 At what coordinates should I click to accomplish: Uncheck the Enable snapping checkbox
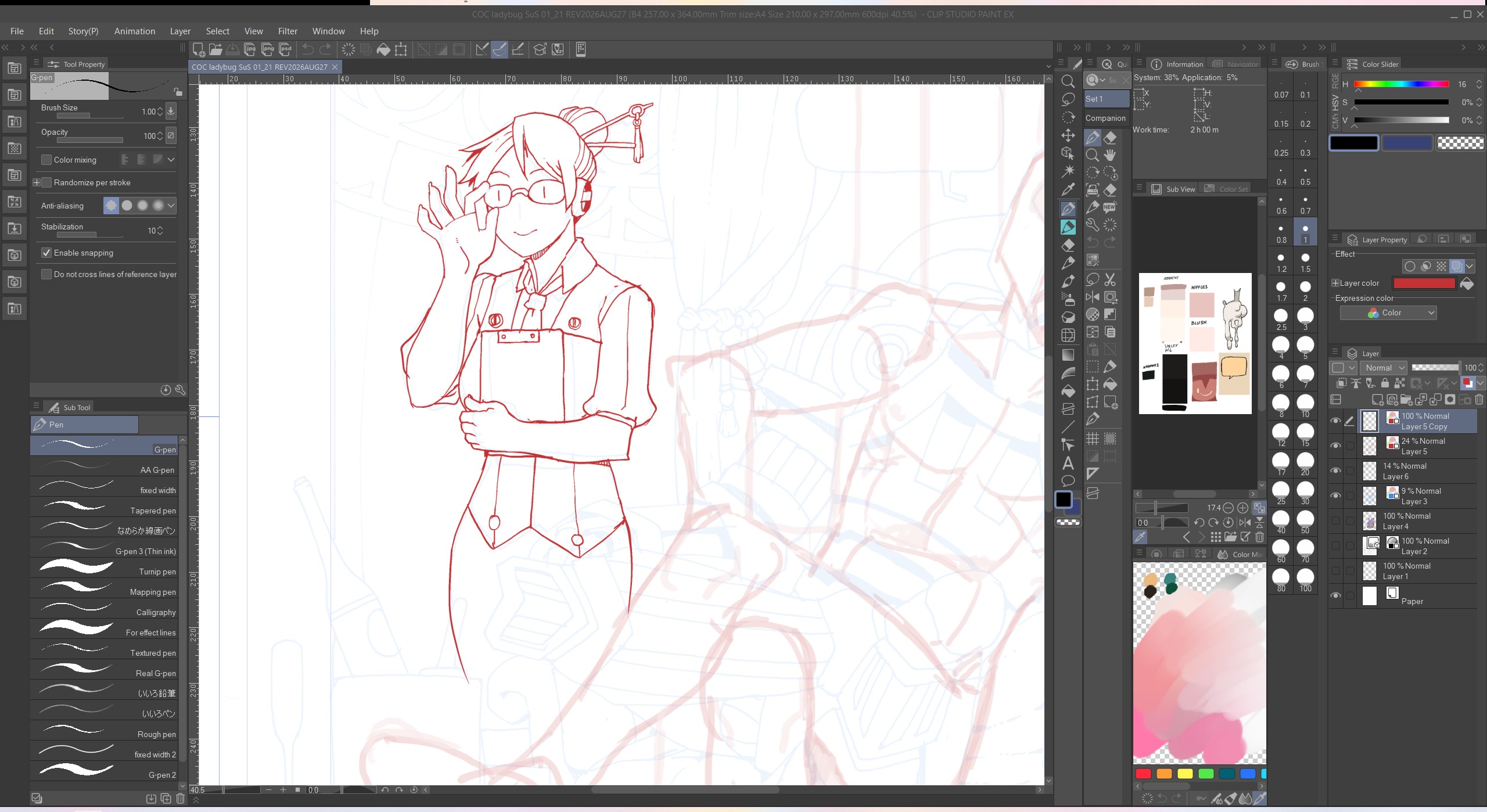coord(46,253)
